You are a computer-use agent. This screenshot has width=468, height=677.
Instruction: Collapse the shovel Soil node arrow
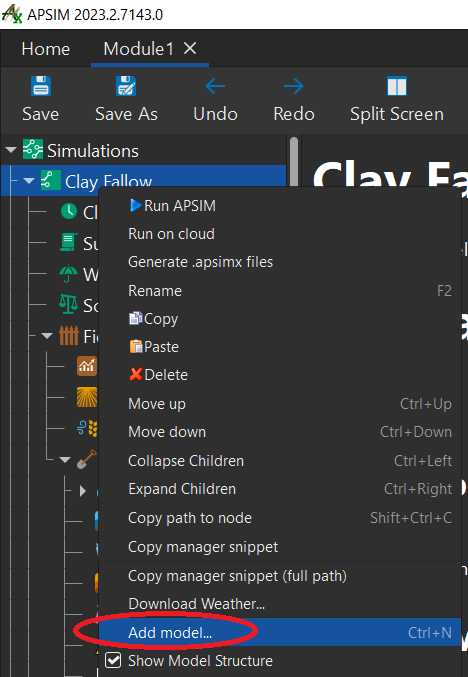[x=65, y=460]
